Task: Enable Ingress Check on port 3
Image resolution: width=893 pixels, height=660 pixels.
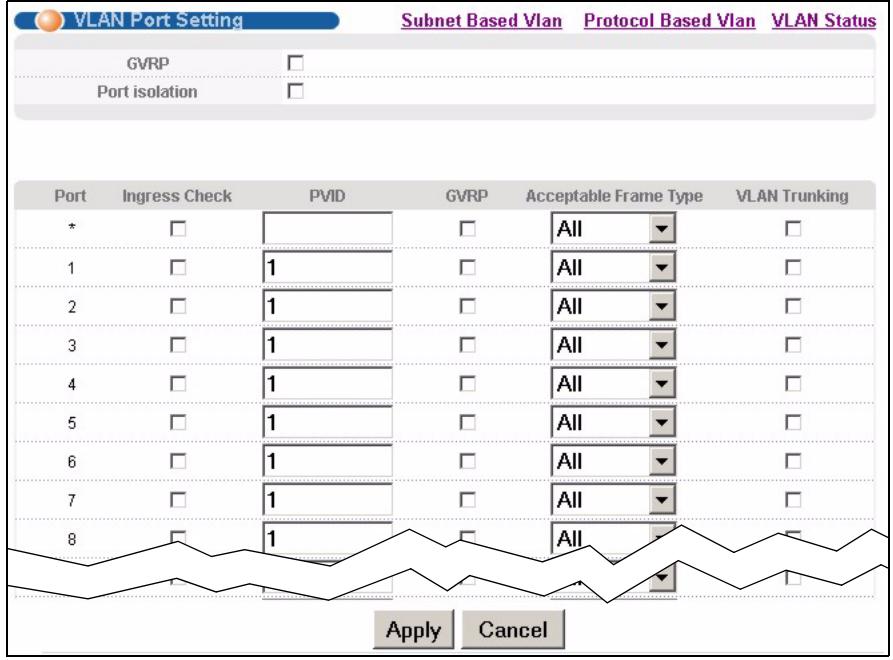Action: coord(178,345)
